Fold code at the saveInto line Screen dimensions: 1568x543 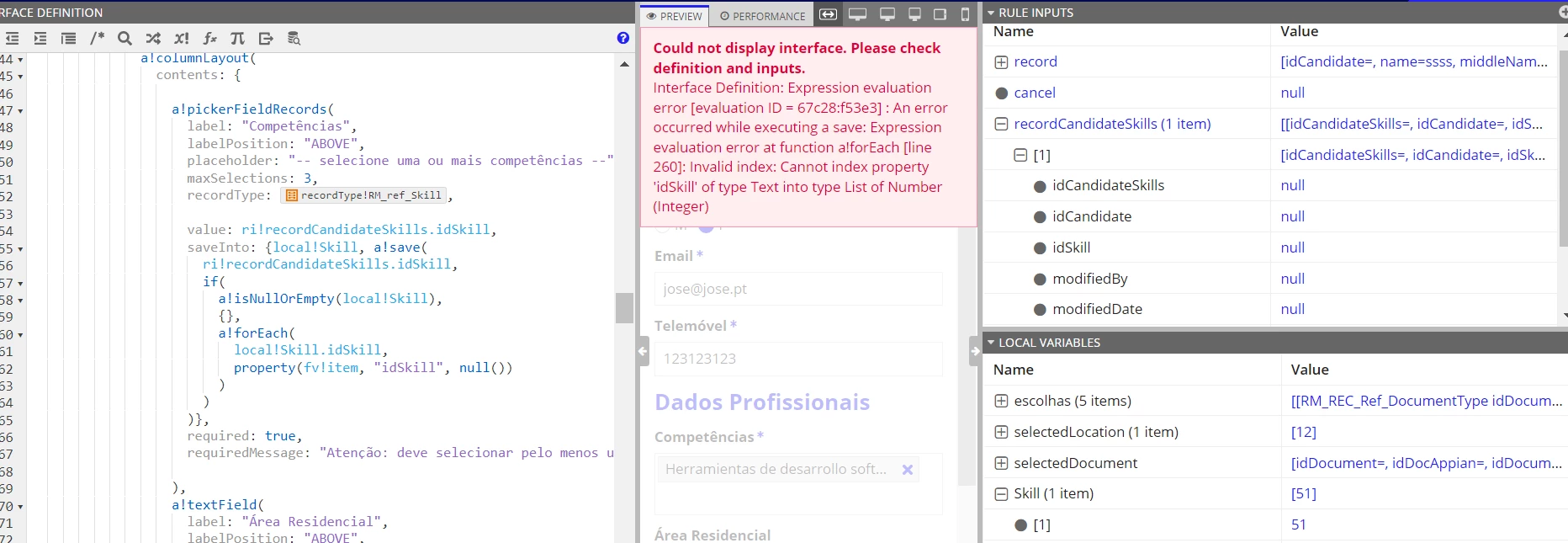[x=20, y=249]
